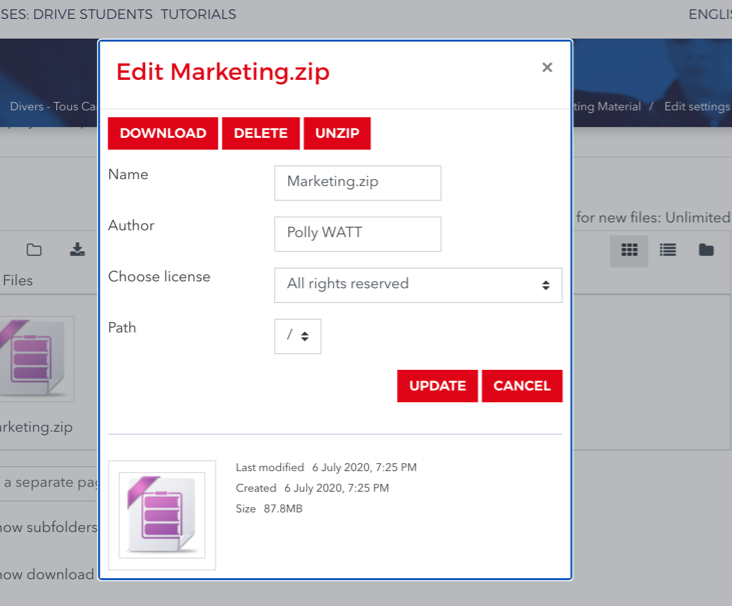Focus the Author field with Polly WATT

[357, 234]
